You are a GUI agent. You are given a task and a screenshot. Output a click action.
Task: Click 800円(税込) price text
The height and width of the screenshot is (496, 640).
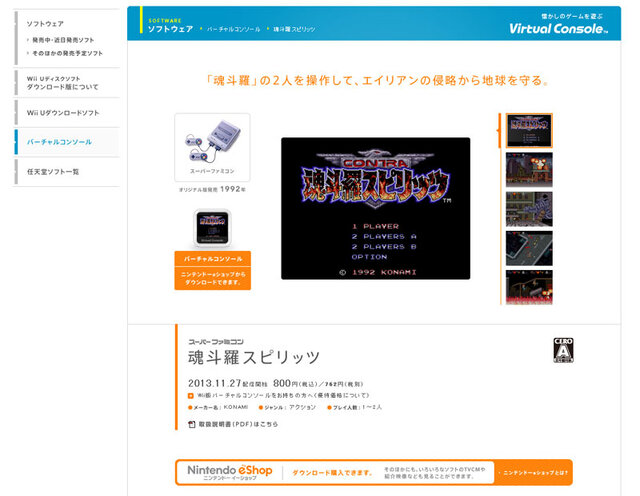295,383
